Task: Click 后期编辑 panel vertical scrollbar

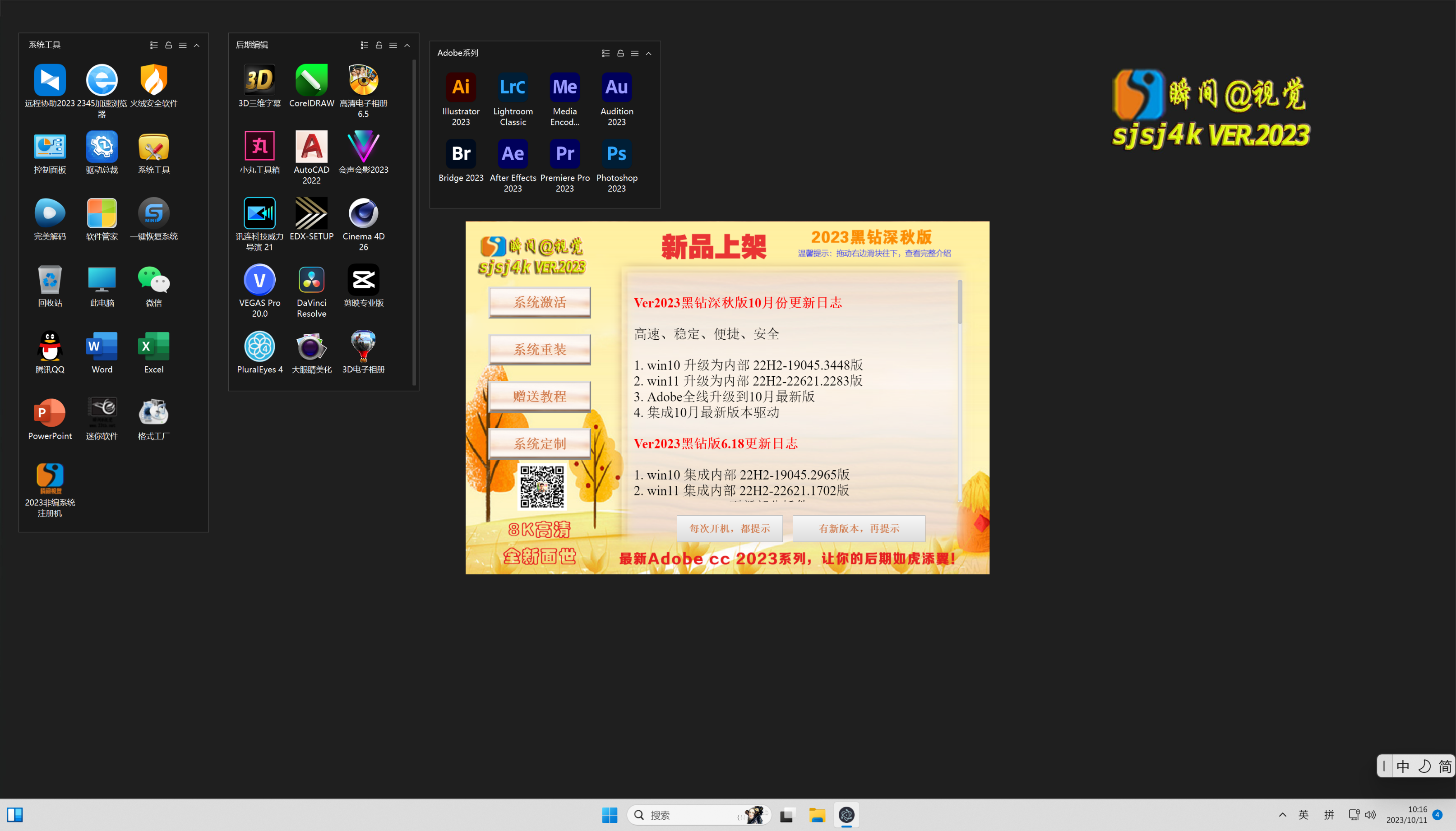Action: point(414,222)
